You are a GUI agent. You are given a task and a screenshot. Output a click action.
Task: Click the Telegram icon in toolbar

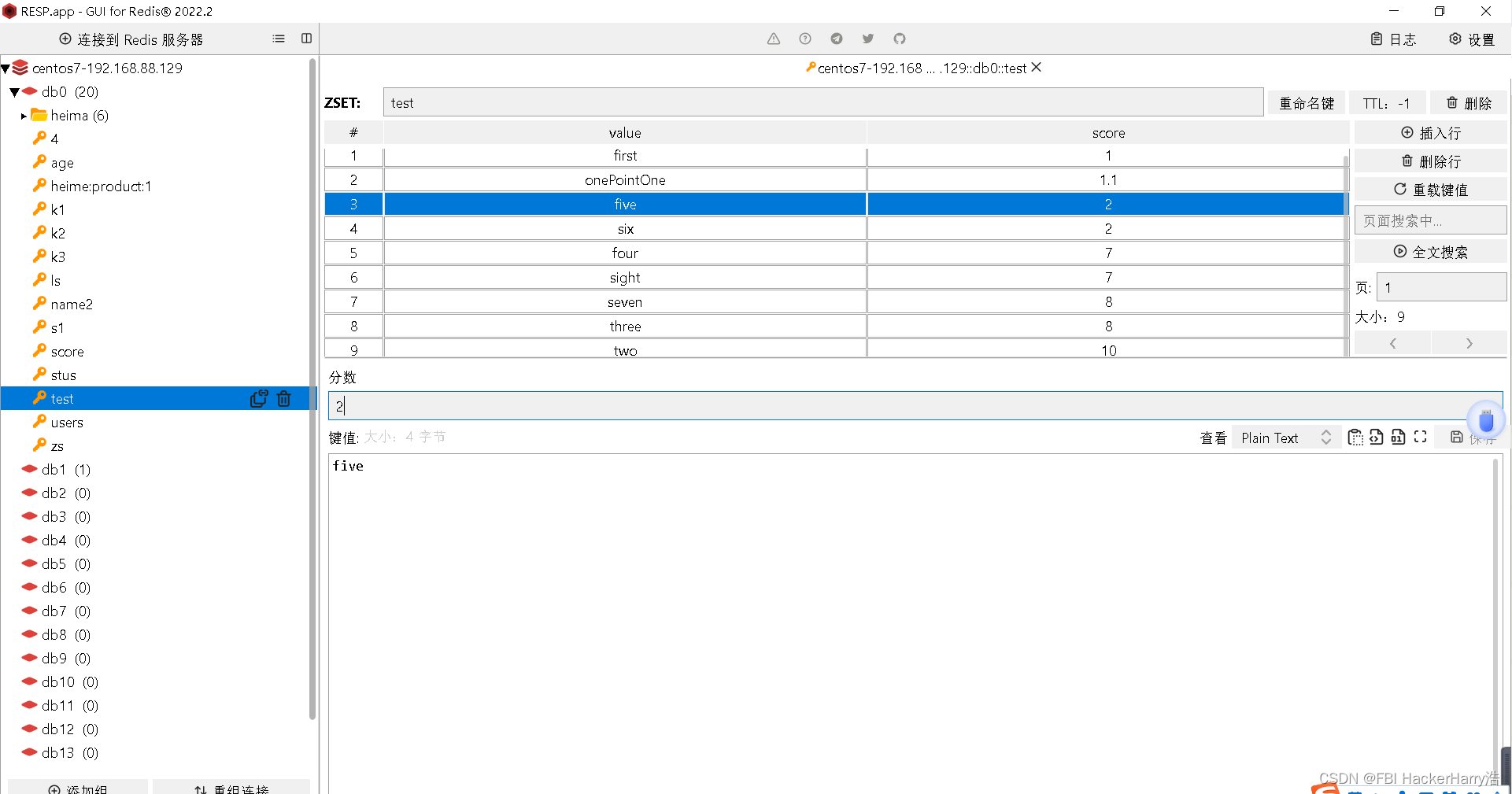(x=836, y=38)
